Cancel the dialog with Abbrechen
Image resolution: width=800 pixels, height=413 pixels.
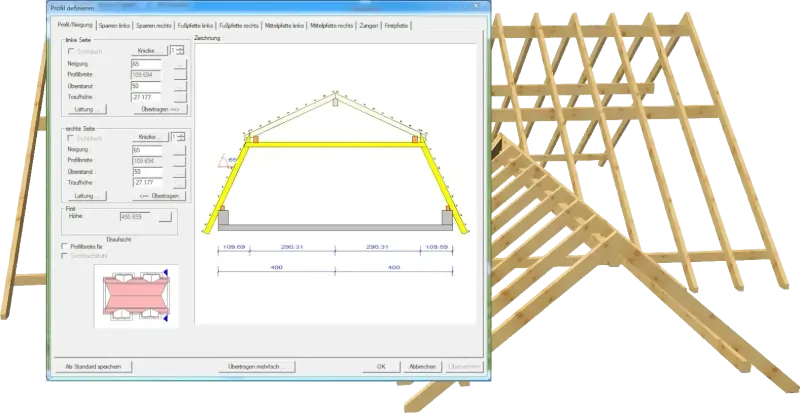pyautogui.click(x=421, y=366)
